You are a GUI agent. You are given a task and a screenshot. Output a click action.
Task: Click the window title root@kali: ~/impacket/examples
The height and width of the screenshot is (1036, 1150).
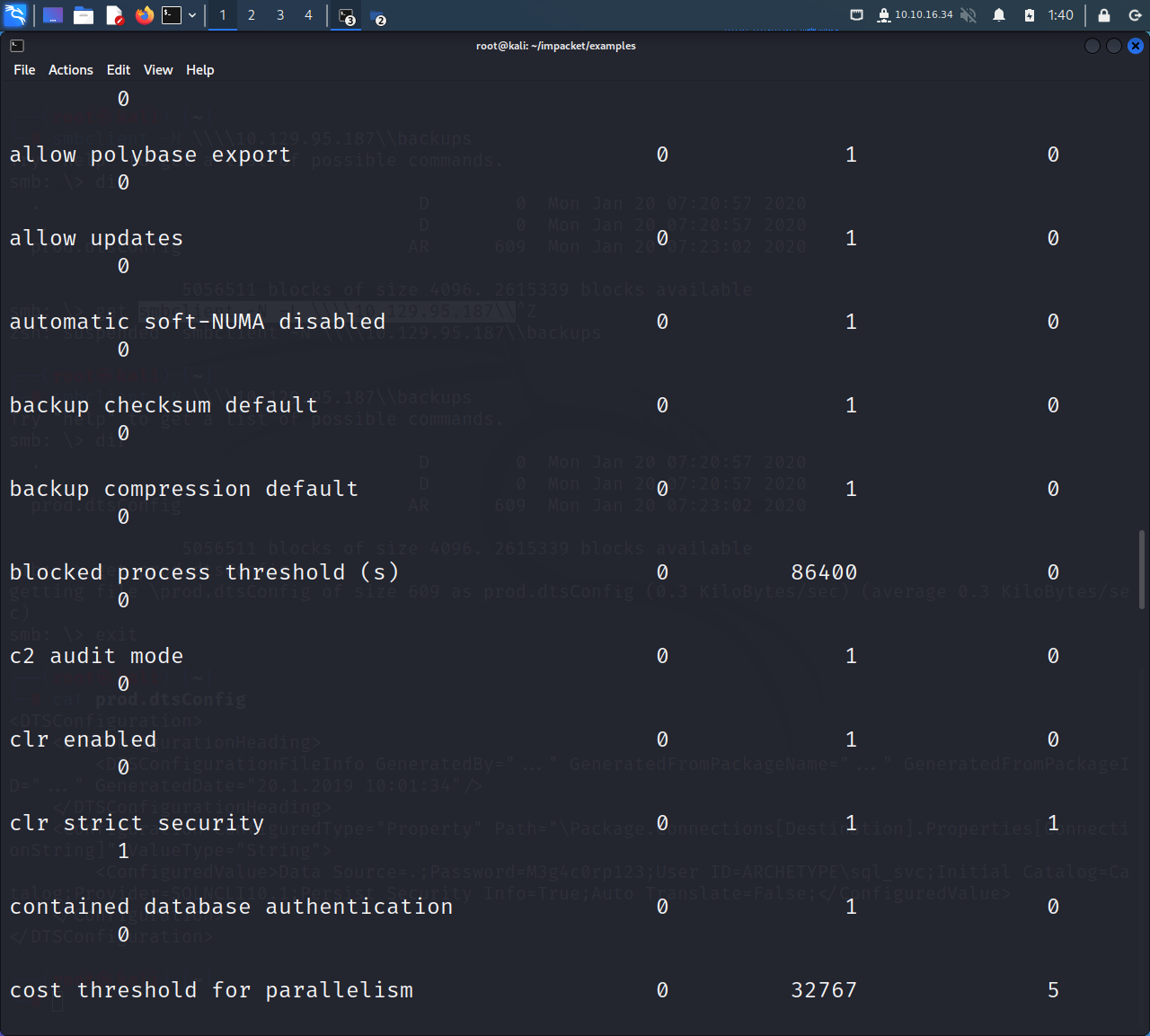(556, 46)
